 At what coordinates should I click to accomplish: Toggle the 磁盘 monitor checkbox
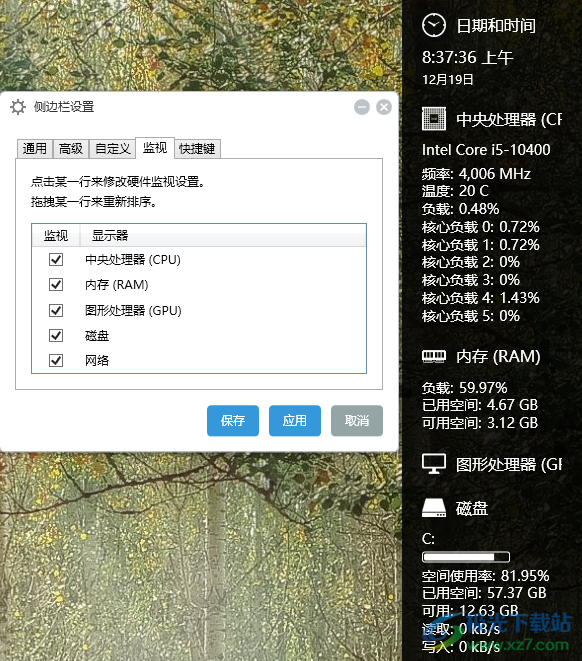56,336
